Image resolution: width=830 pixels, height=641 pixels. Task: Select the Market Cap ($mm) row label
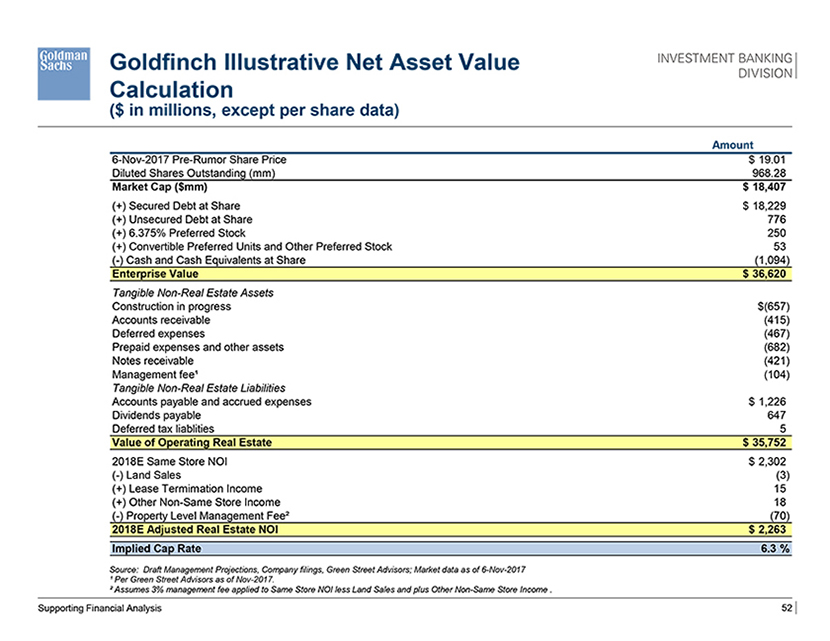(158, 186)
